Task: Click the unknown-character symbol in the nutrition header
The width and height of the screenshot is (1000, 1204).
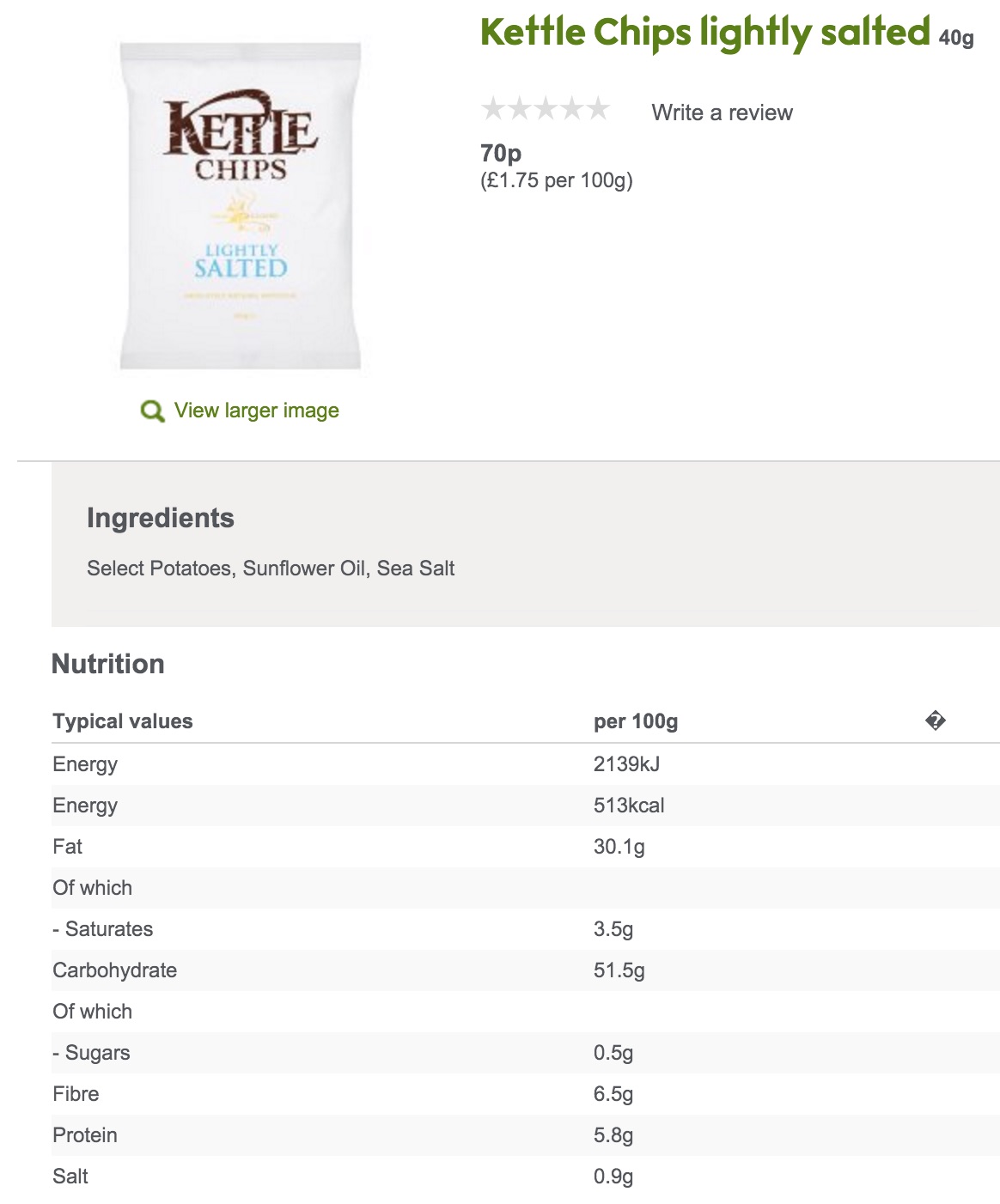Action: (936, 721)
